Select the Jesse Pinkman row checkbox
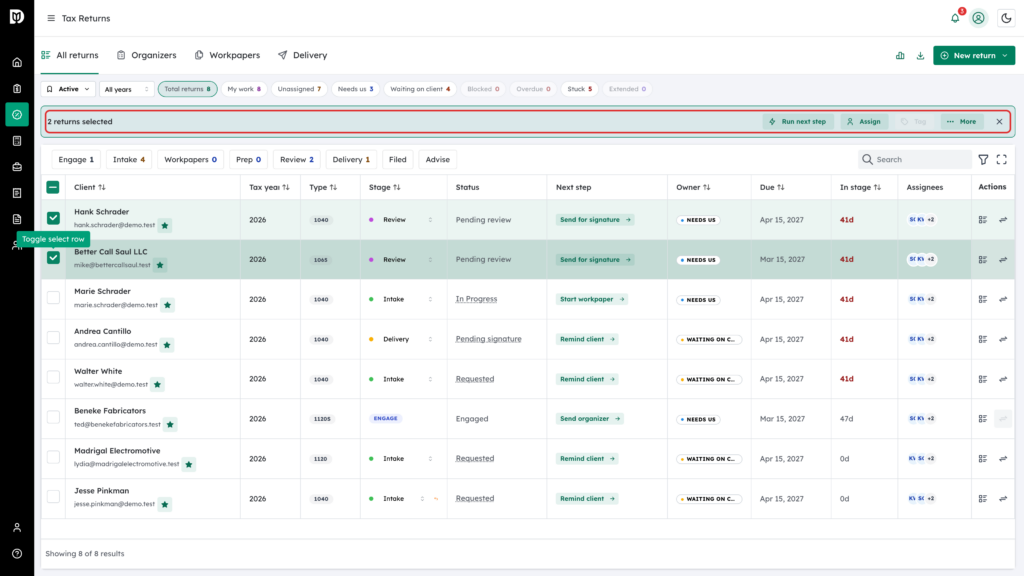1024x576 pixels. coord(54,497)
